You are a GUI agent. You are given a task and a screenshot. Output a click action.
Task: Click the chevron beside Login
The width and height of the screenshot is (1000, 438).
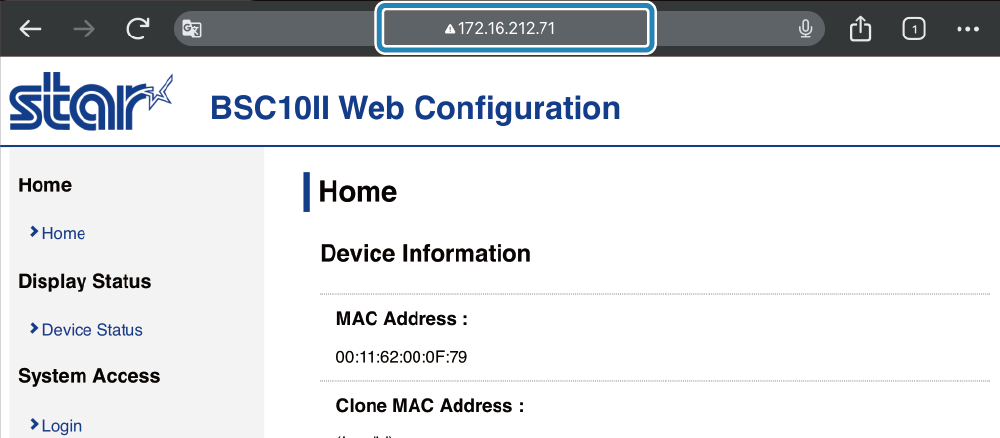(x=35, y=424)
